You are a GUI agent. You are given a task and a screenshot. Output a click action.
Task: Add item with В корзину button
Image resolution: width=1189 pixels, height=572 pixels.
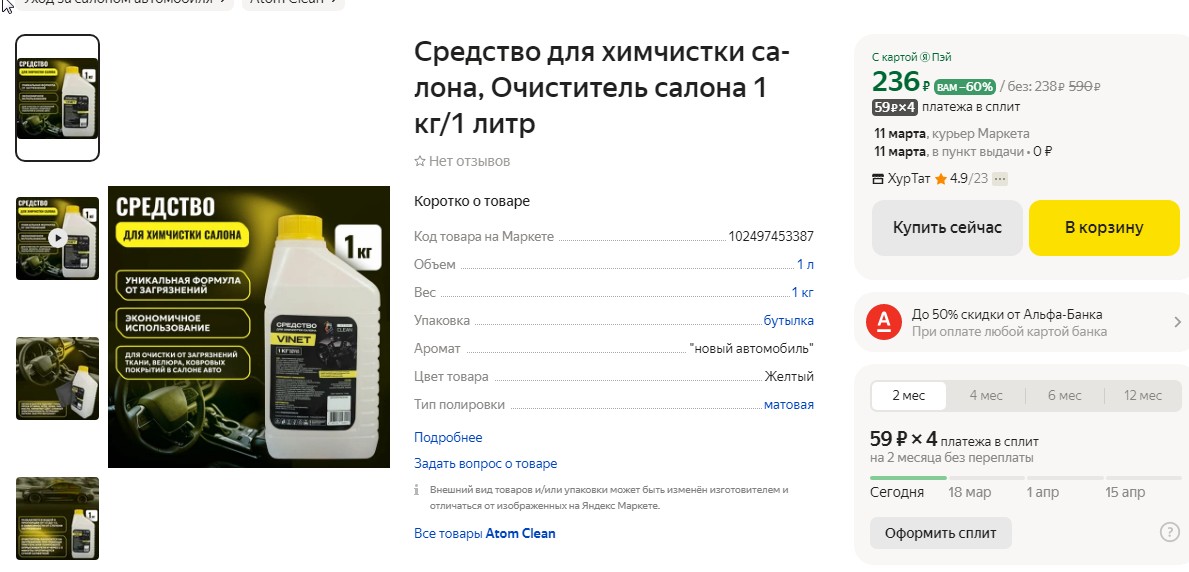point(1104,228)
